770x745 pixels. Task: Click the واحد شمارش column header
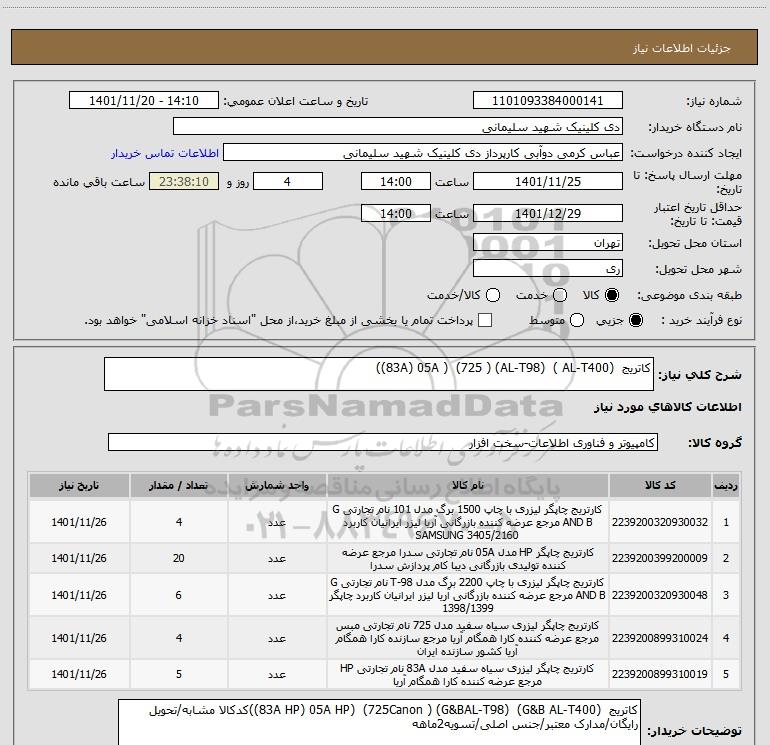(x=277, y=486)
